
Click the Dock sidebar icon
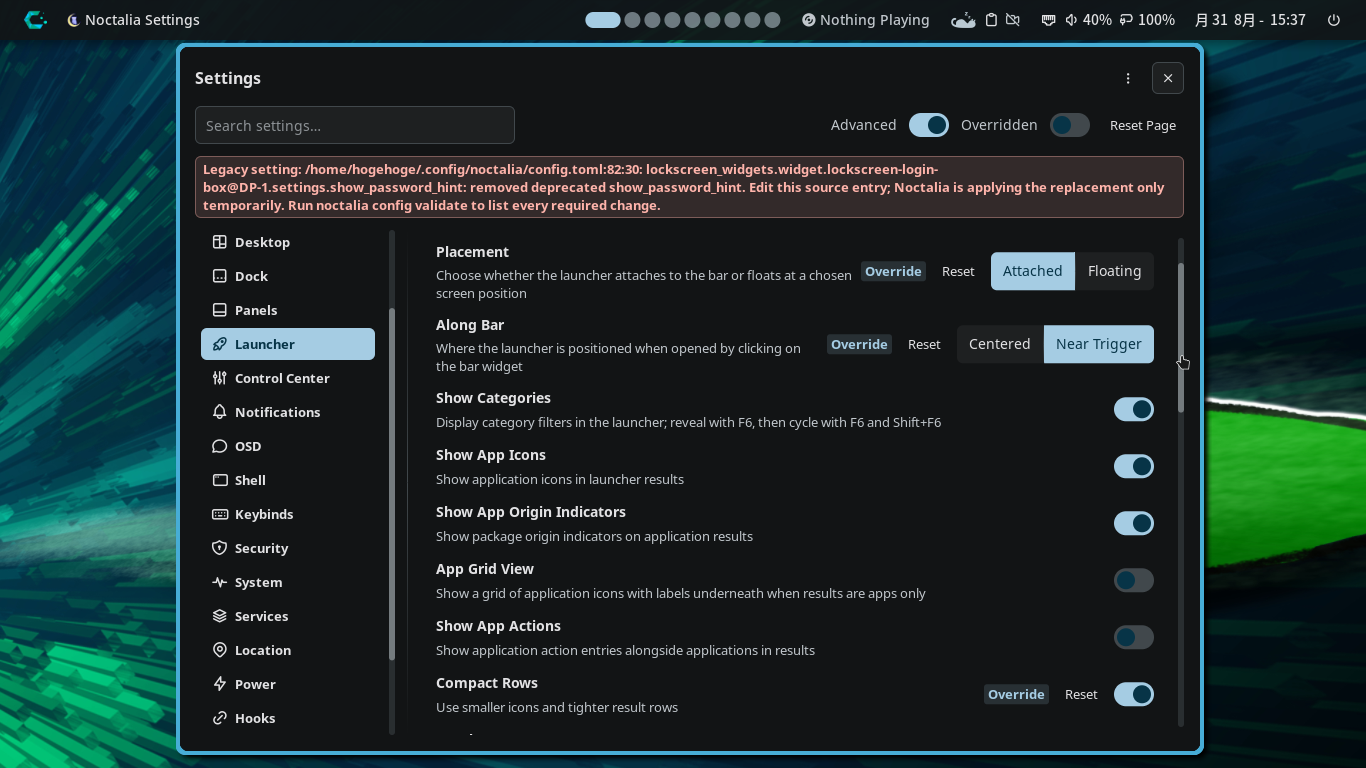[x=220, y=276]
